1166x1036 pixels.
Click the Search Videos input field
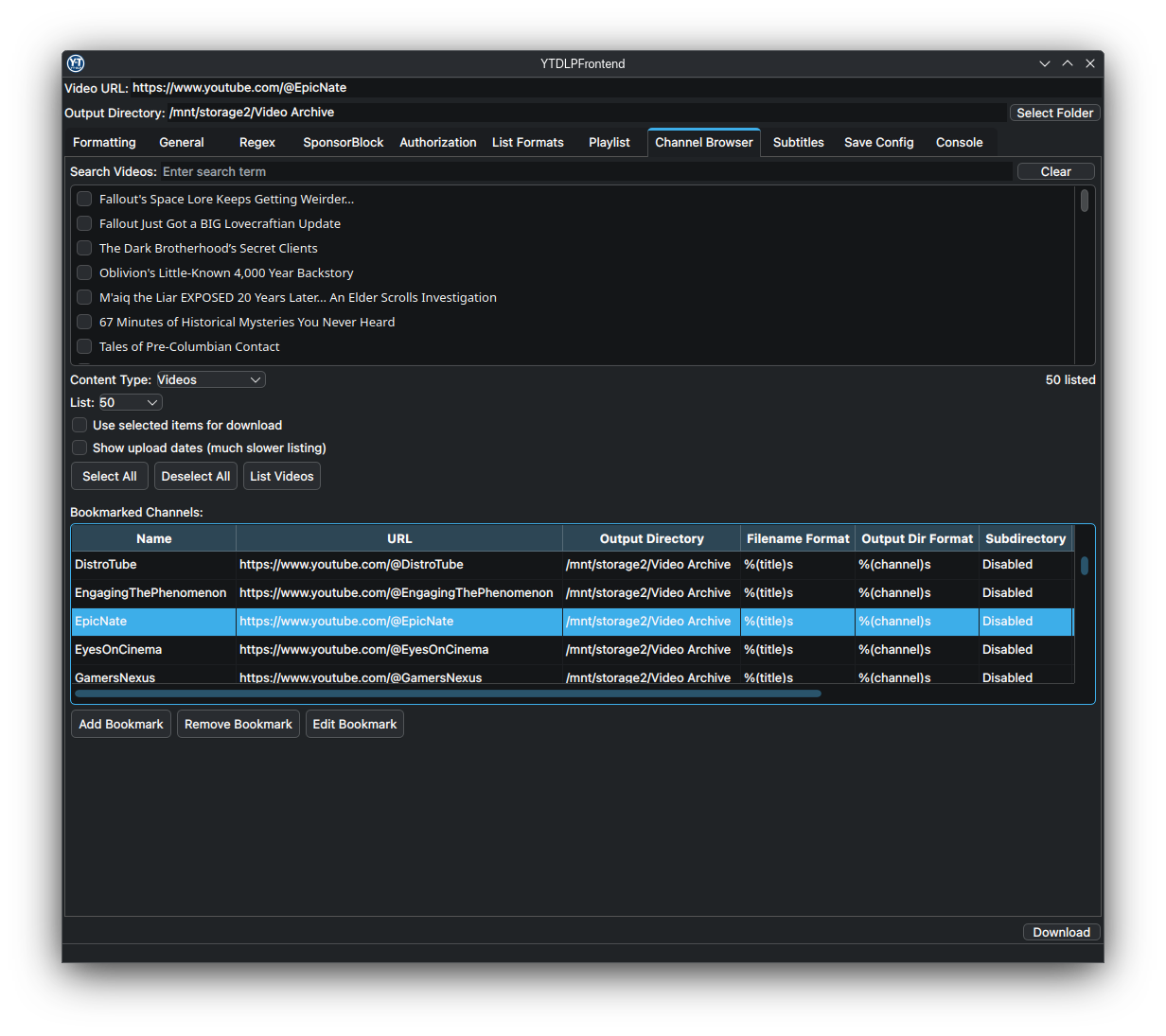[585, 171]
